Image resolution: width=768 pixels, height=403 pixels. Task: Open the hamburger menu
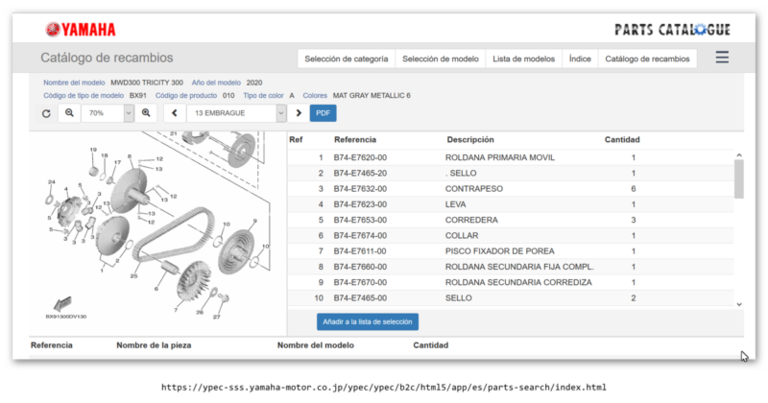[721, 58]
